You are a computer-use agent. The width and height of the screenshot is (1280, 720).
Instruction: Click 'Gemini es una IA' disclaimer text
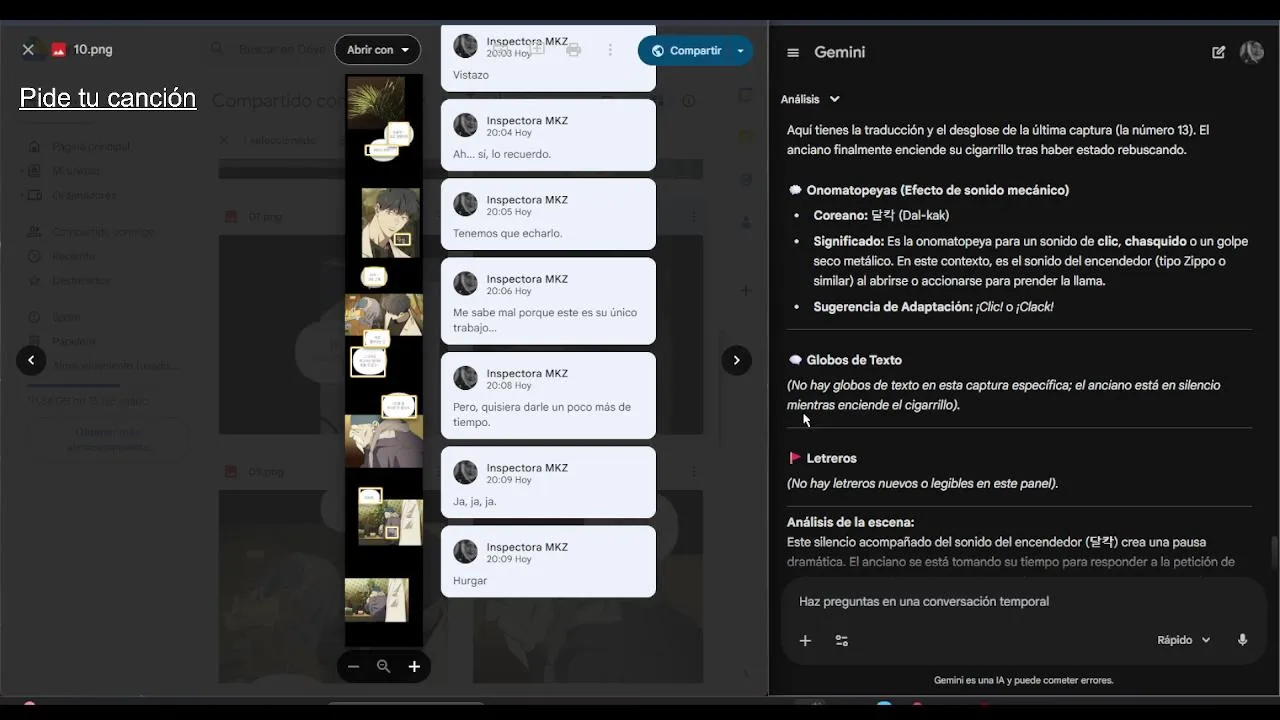(1023, 680)
